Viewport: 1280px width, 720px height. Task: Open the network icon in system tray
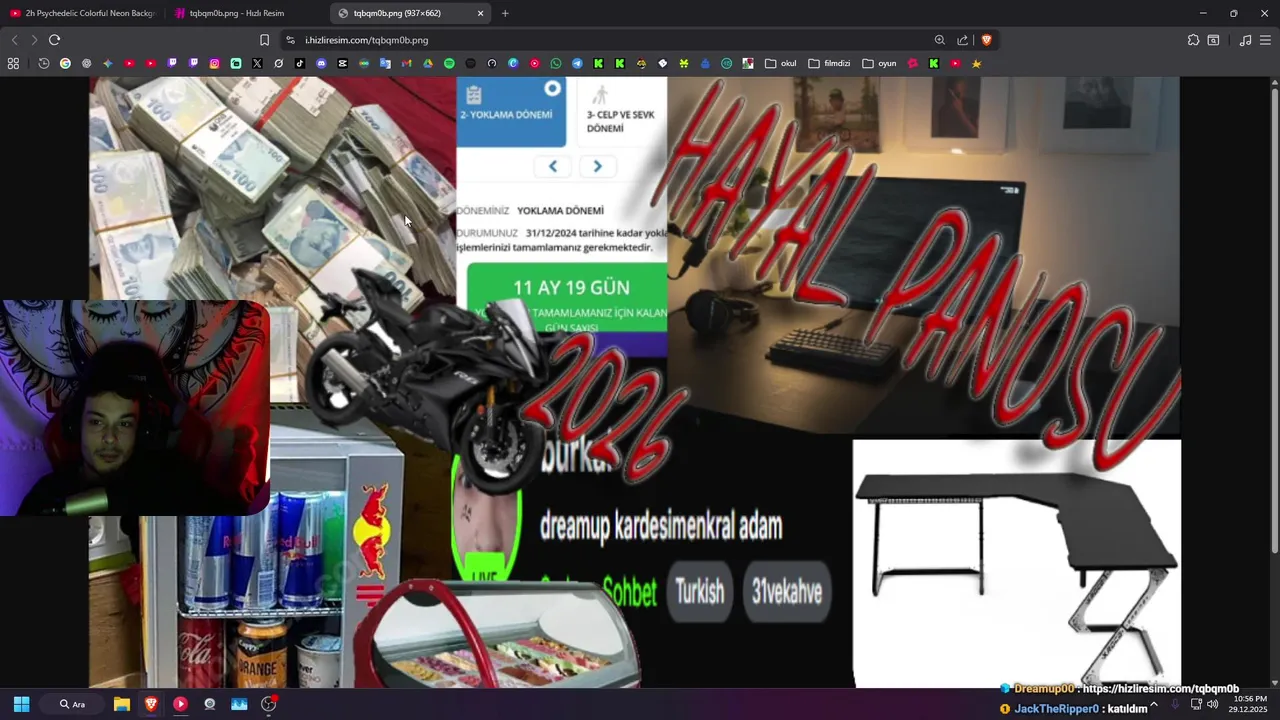pyautogui.click(x=1196, y=704)
